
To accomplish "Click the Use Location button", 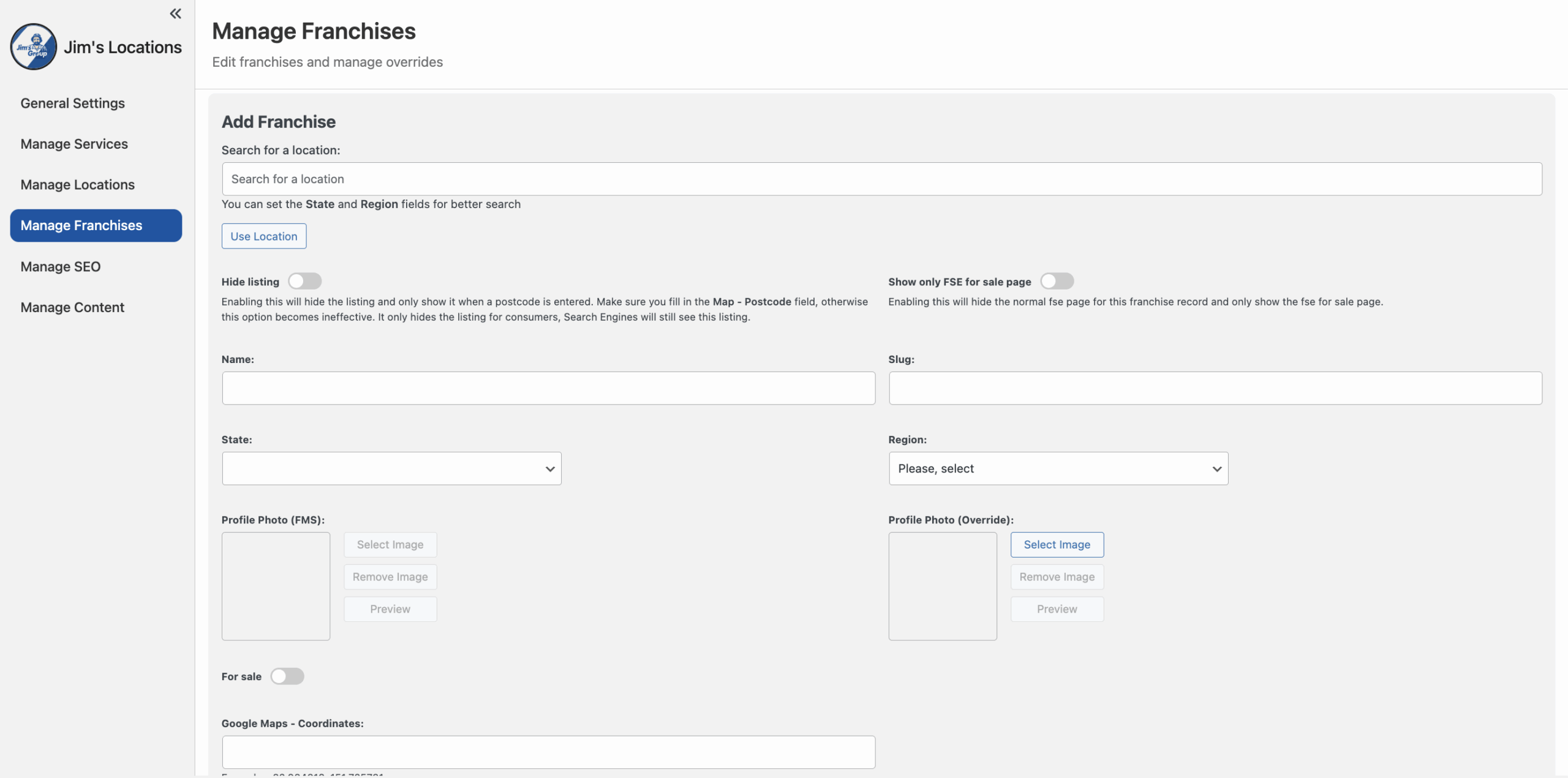I will pos(263,236).
